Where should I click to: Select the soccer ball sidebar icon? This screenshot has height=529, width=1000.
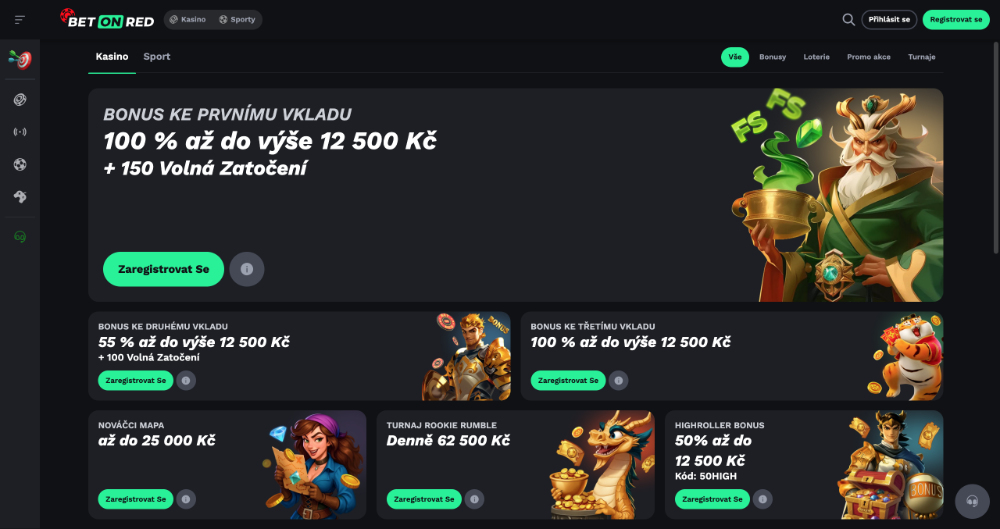pos(20,165)
